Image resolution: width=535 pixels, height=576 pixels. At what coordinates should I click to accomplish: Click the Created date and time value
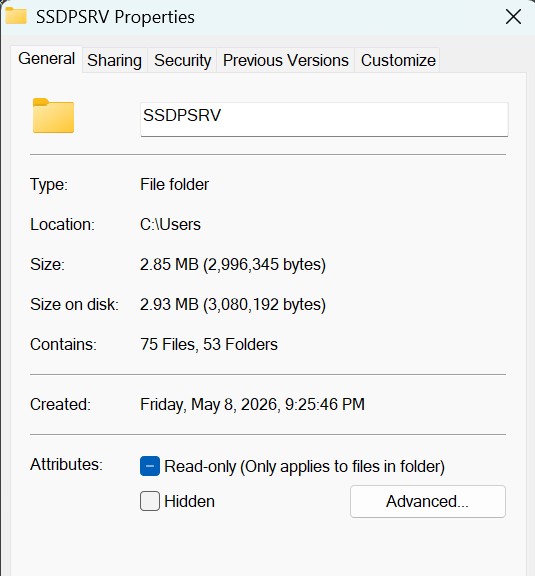tap(252, 404)
